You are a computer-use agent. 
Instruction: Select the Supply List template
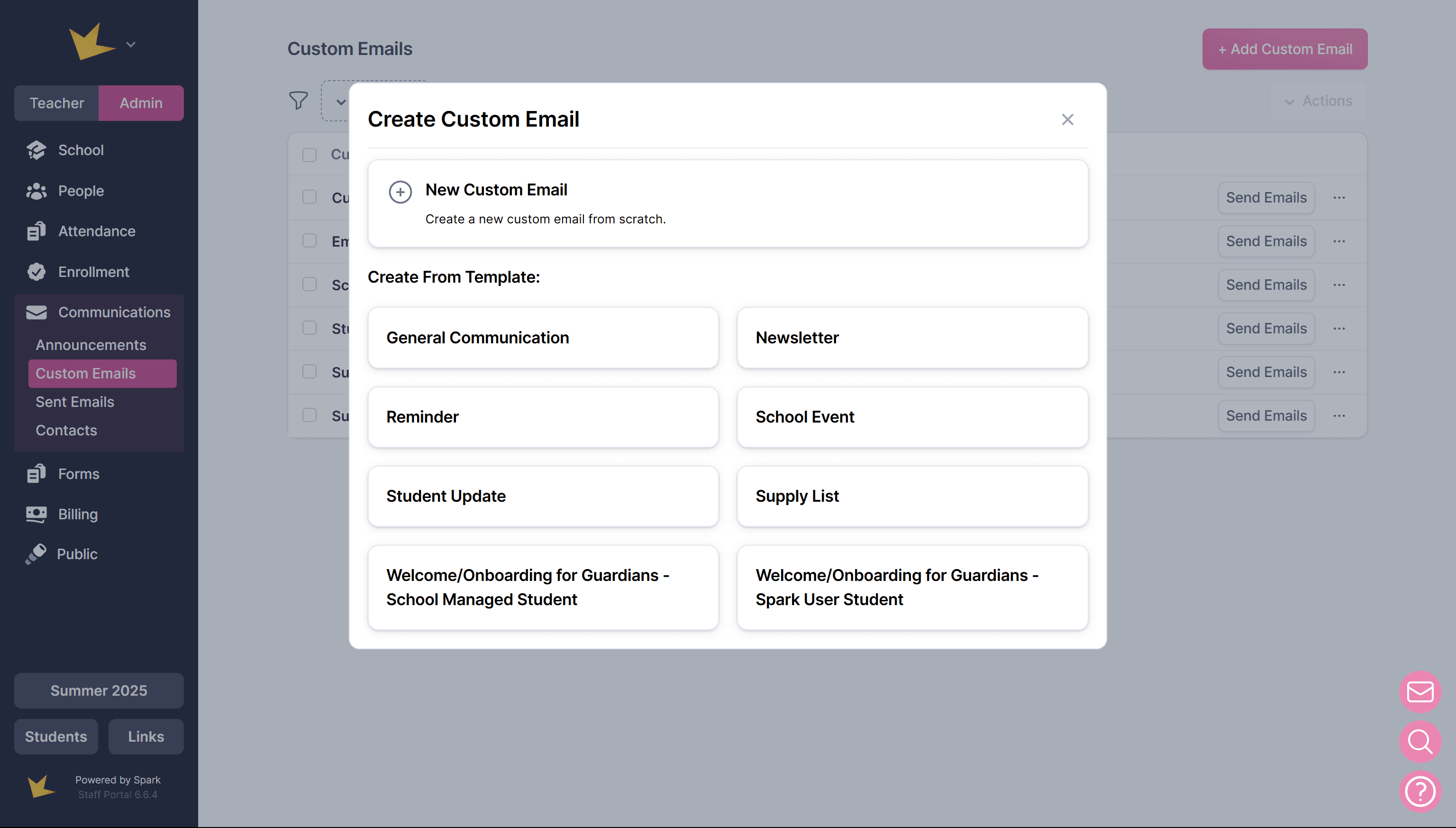(x=912, y=497)
